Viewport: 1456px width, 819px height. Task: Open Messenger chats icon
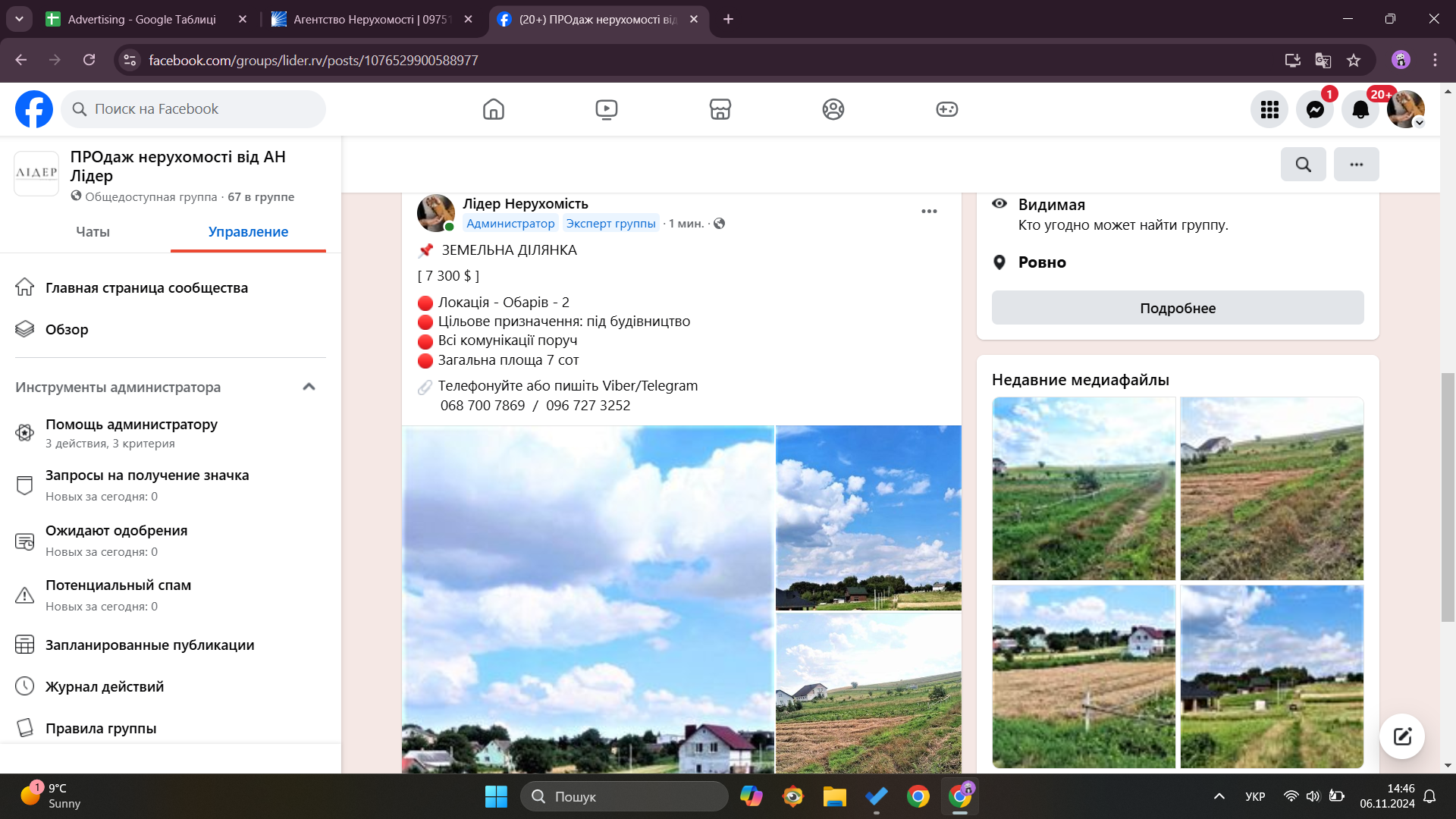click(x=1315, y=110)
